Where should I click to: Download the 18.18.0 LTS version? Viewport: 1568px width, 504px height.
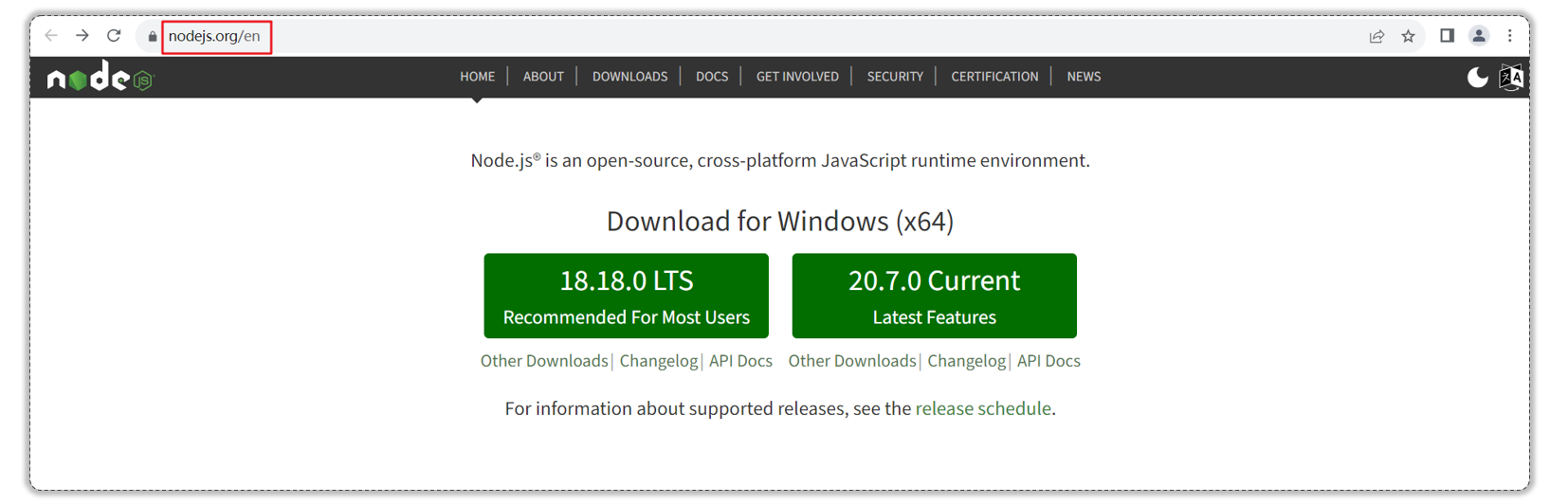(626, 296)
